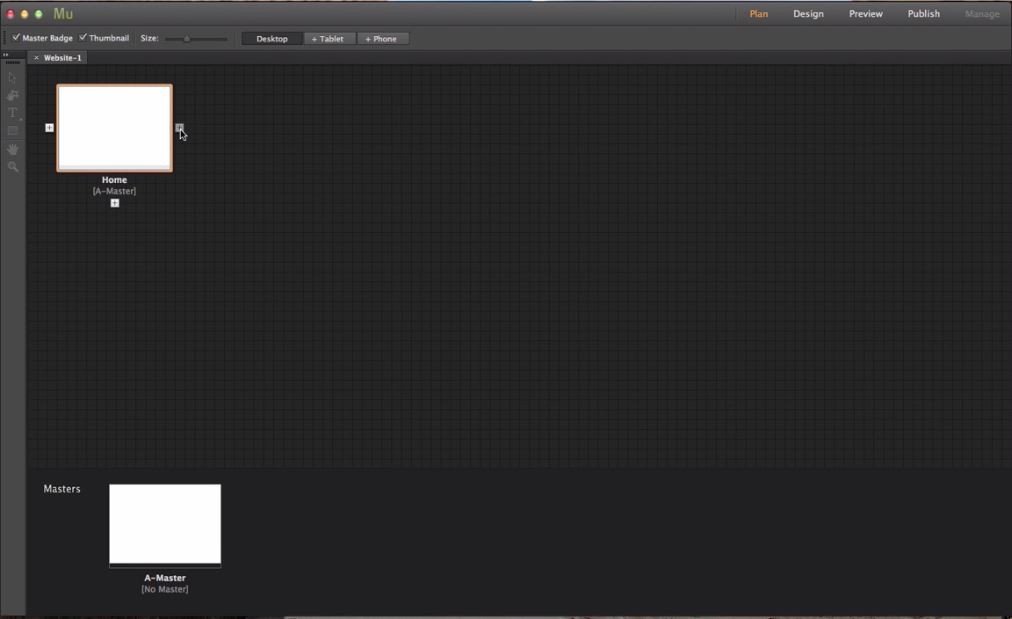Close the window with red button
This screenshot has width=1012, height=619.
[10, 14]
